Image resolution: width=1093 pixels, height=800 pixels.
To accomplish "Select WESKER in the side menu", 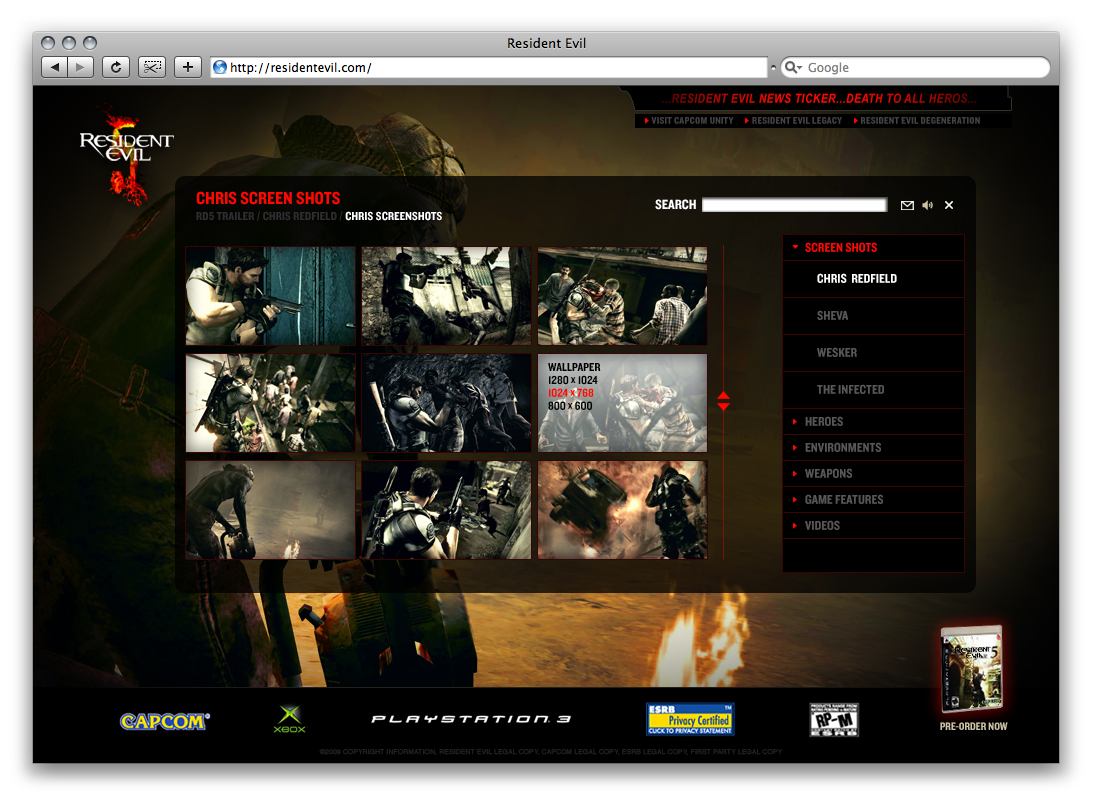I will tap(873, 353).
